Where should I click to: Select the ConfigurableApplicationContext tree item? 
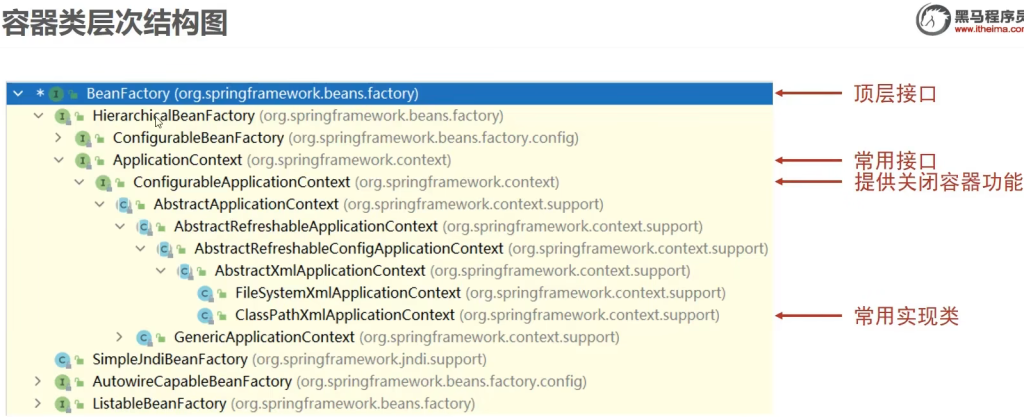coord(241,182)
